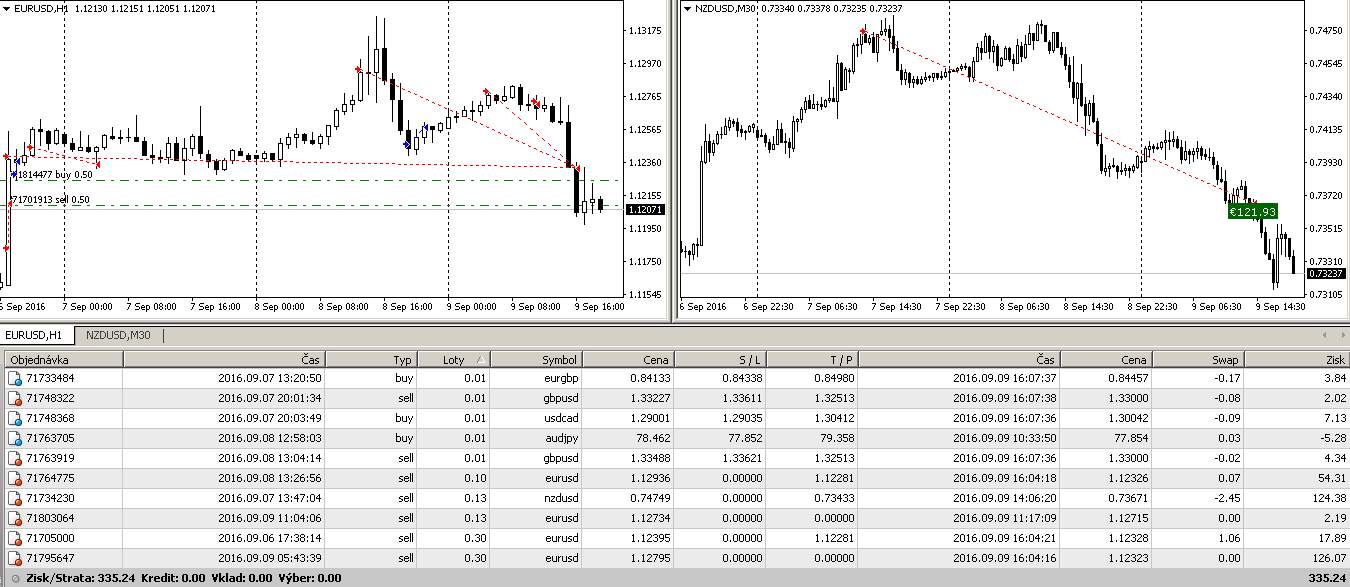The width and height of the screenshot is (1350, 587).
Task: Click the order icon for ticket 71764775
Action: pyautogui.click(x=14, y=479)
